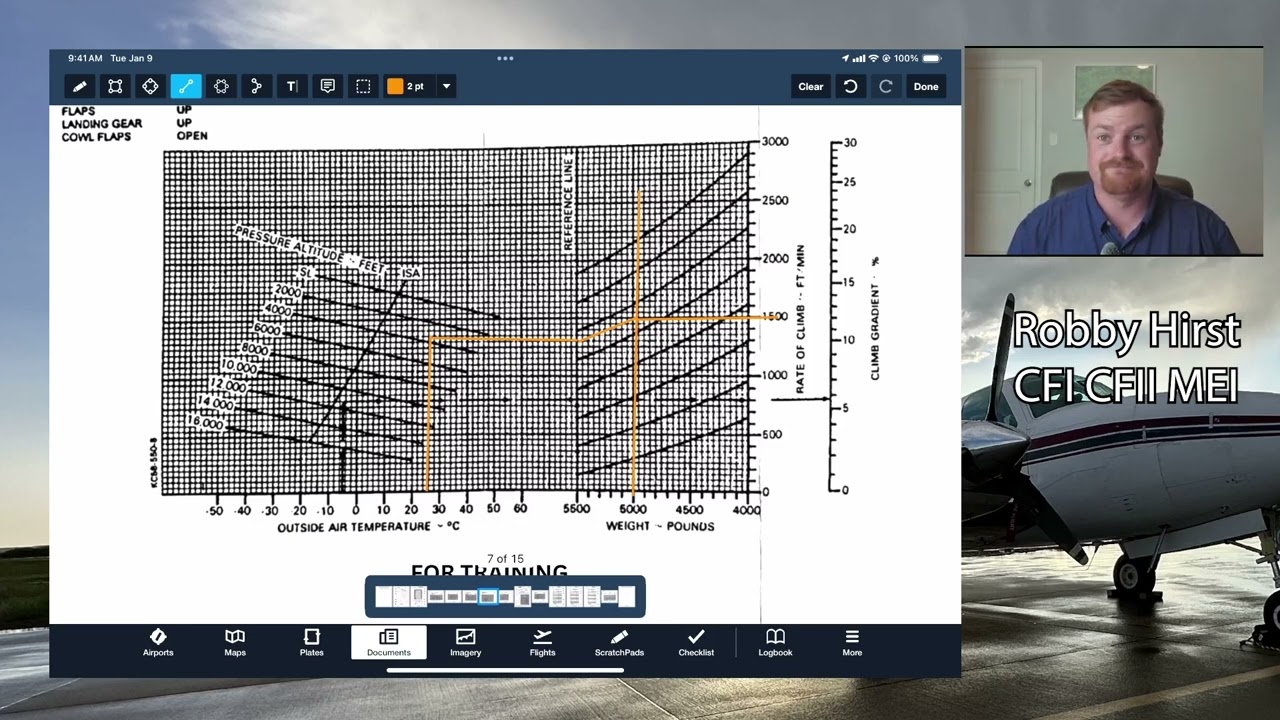Select the highlighted straight line tool

click(x=186, y=86)
